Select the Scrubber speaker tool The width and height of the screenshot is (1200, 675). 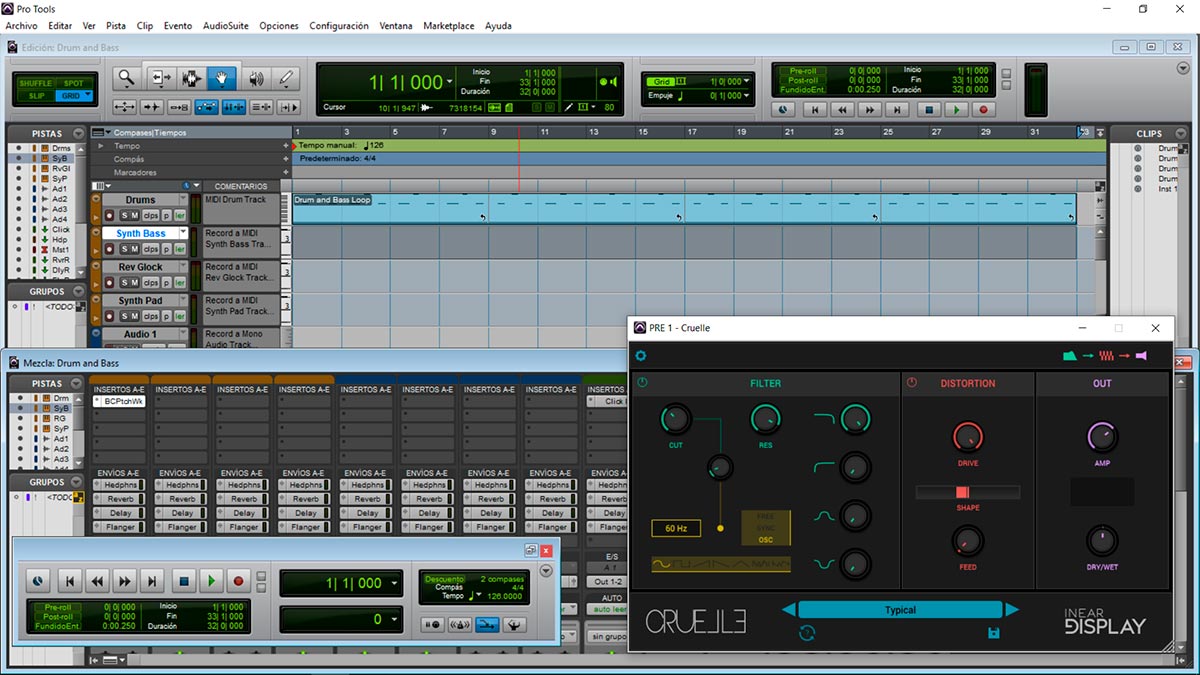point(256,78)
